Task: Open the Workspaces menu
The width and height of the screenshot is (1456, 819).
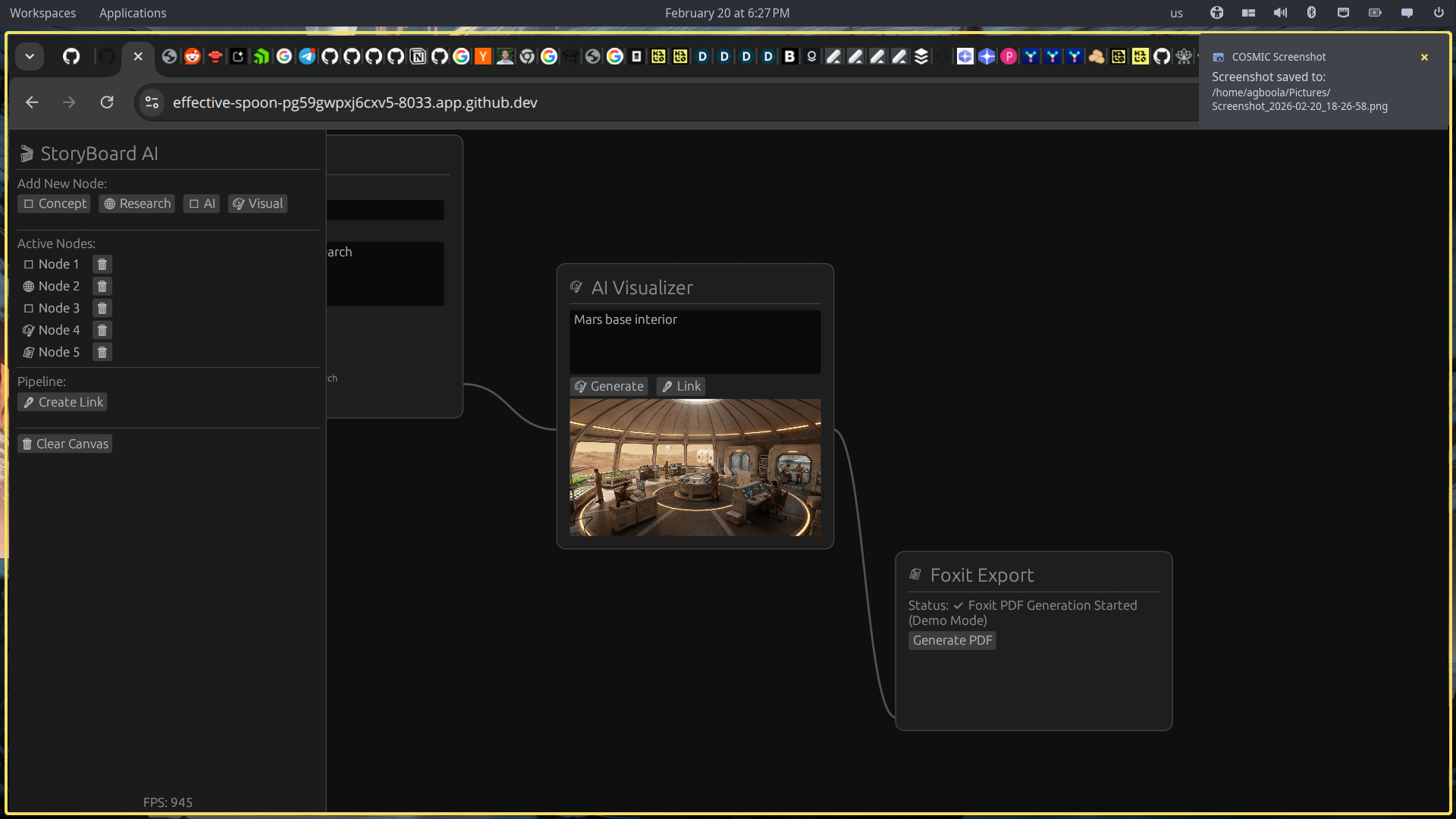Action: click(42, 13)
